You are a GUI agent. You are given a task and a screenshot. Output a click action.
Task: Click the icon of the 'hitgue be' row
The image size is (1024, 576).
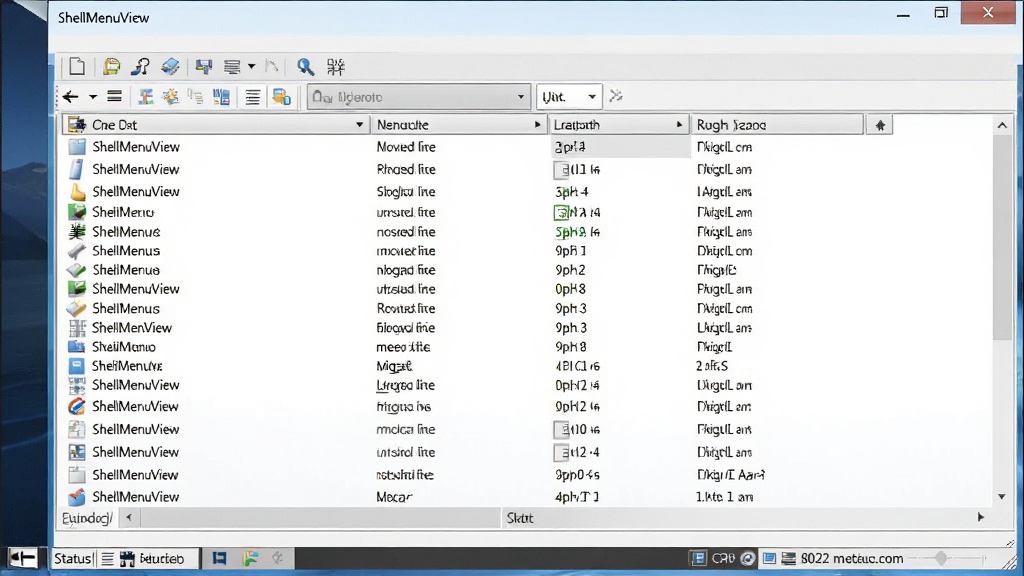pos(76,406)
